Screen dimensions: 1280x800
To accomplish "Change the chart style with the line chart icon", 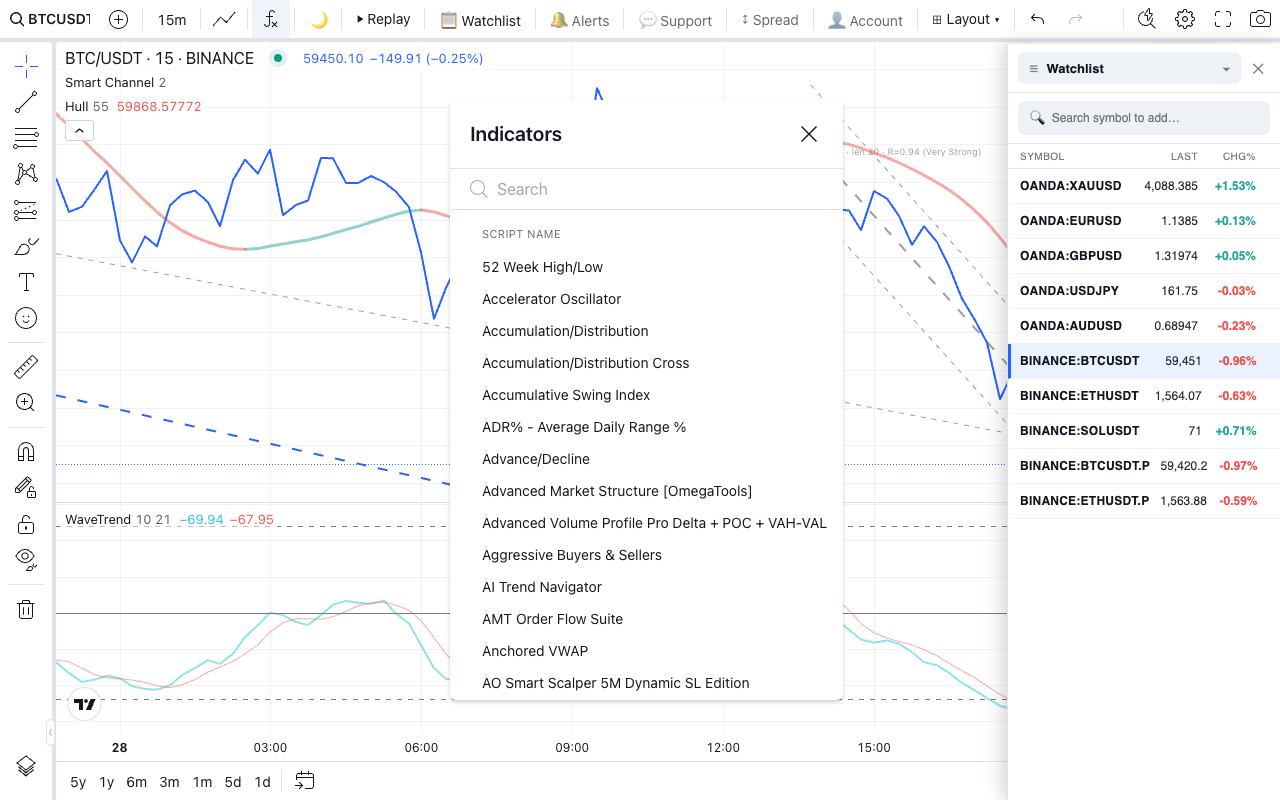I will coord(225,19).
